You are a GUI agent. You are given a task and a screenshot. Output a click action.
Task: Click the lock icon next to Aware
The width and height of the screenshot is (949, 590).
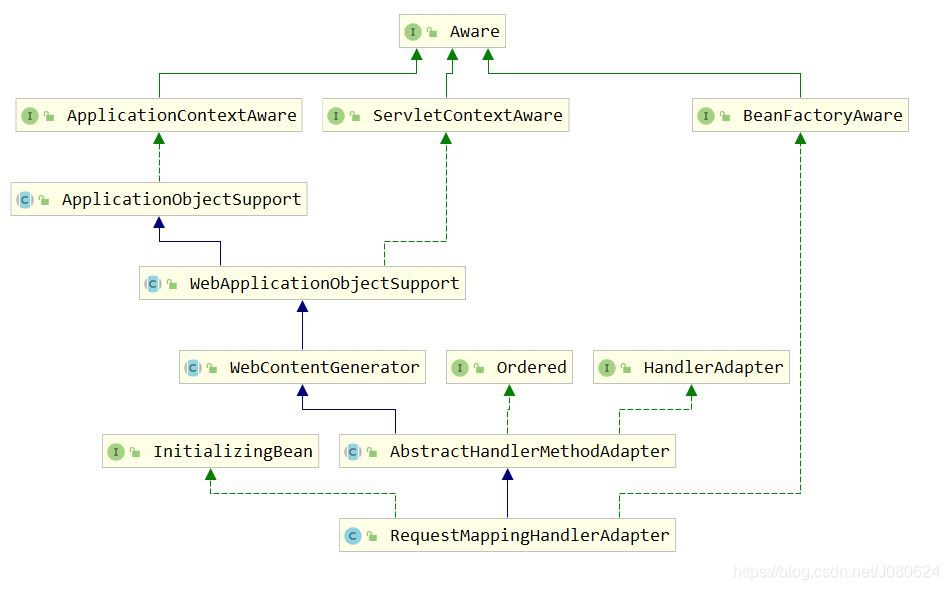tap(432, 32)
